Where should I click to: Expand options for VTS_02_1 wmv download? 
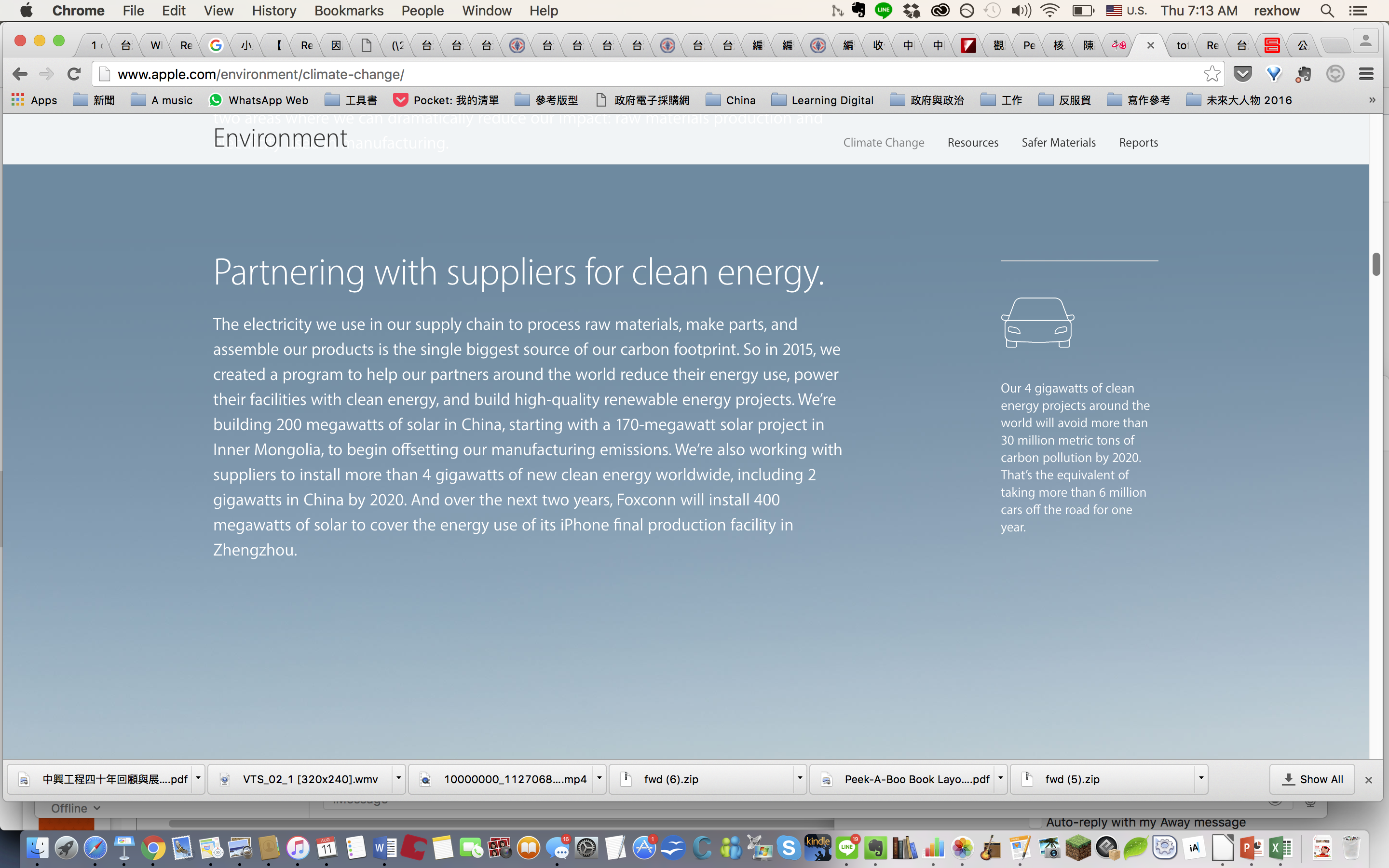coord(398,778)
